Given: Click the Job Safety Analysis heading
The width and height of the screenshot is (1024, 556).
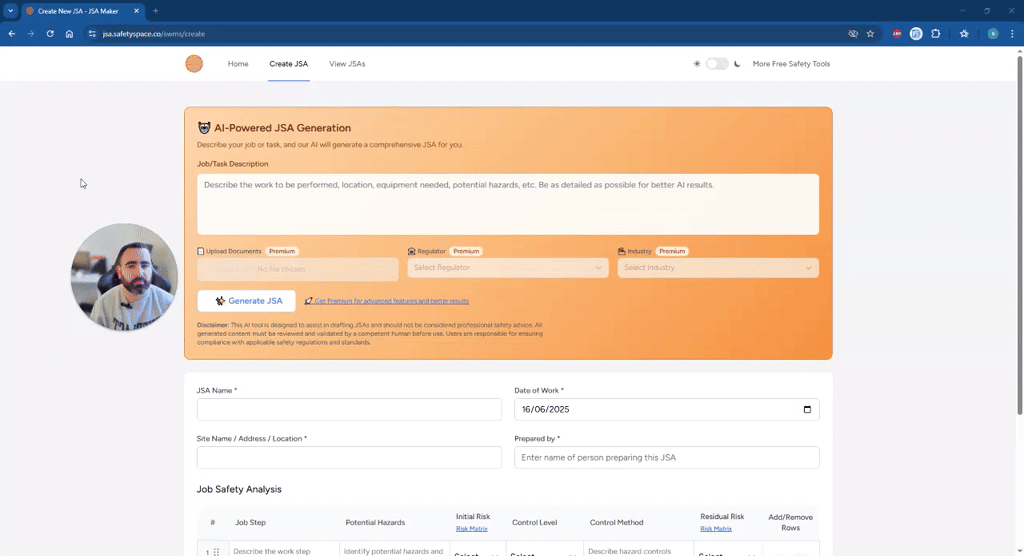Looking at the screenshot, I should tap(239, 489).
